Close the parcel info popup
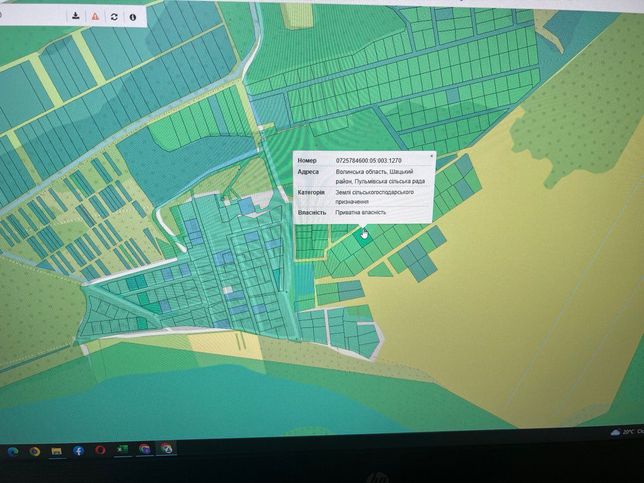This screenshot has height=483, width=644. tap(431, 156)
